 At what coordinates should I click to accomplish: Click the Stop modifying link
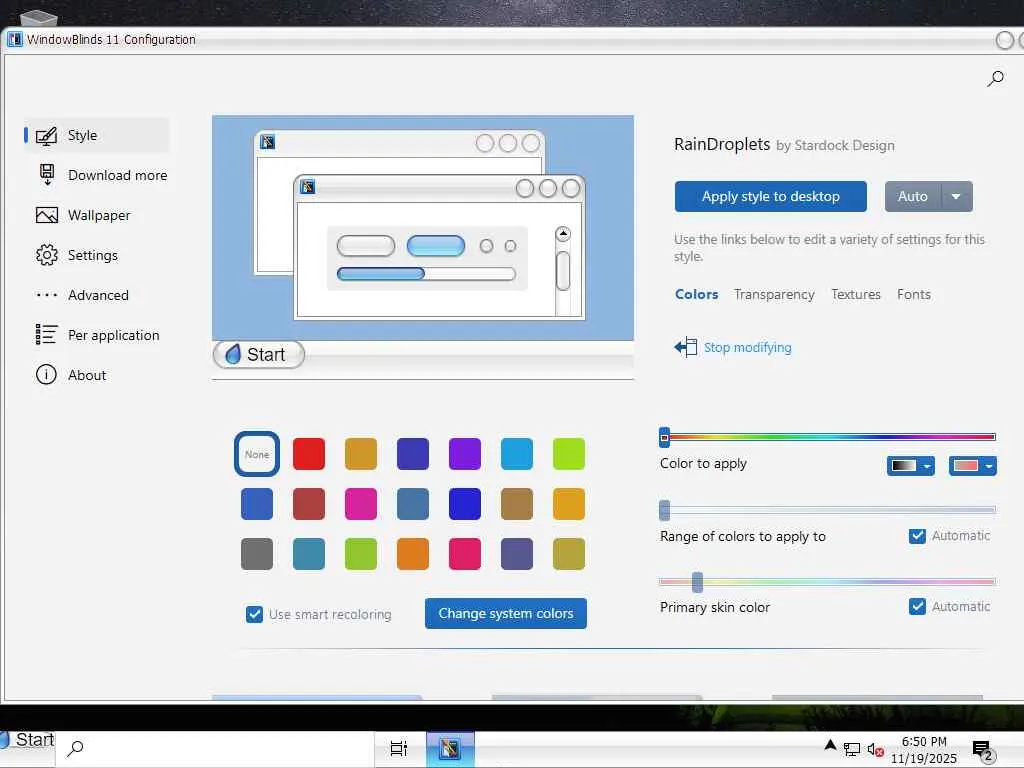[748, 347]
